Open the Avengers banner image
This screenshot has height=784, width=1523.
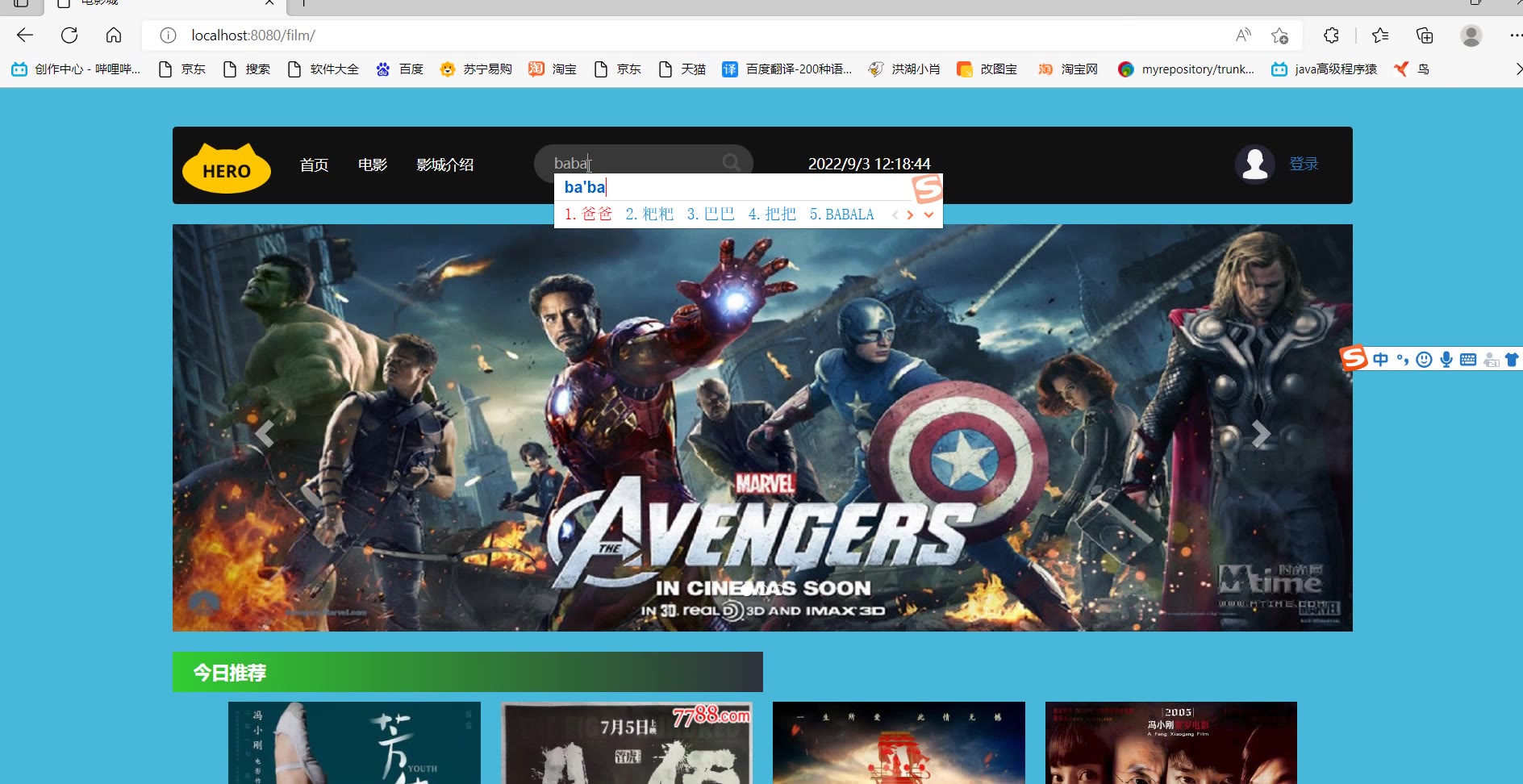(x=762, y=427)
